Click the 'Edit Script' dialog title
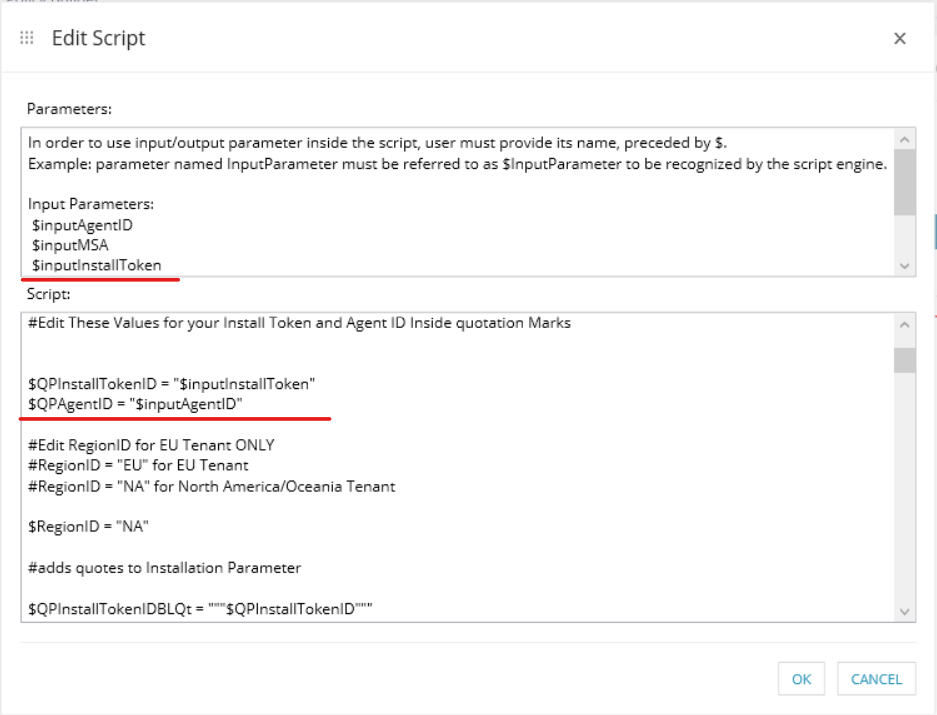Screen dimensions: 937x715 (x=99, y=38)
